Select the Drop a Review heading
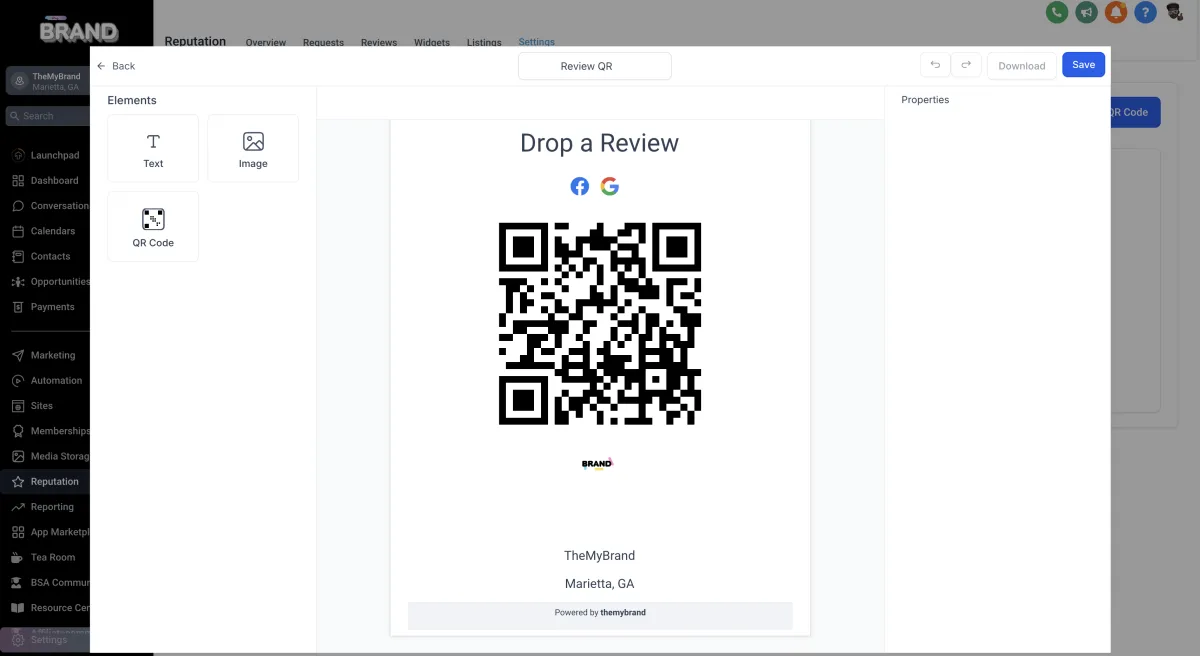This screenshot has width=1200, height=656. [x=599, y=143]
